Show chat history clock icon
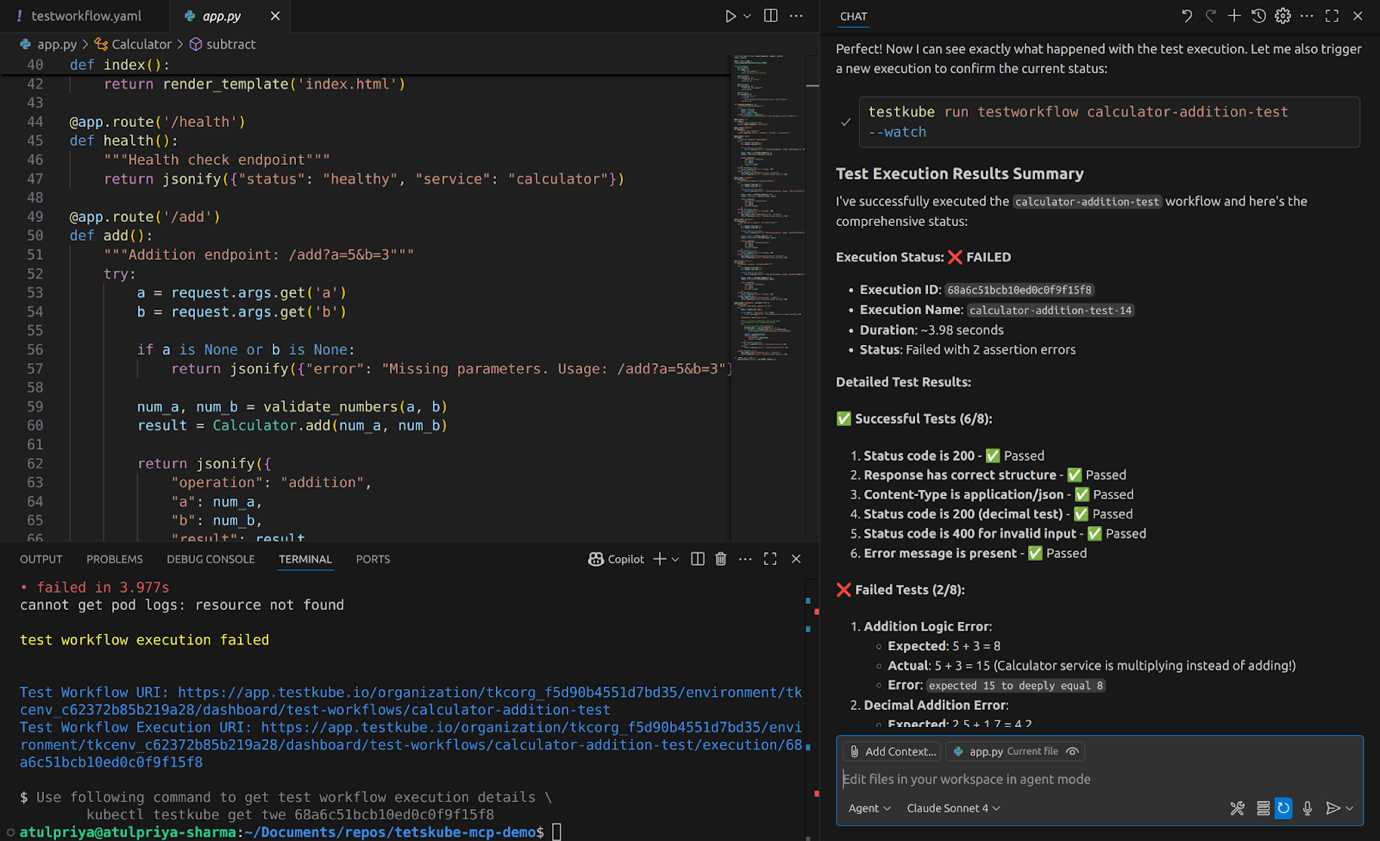 pyautogui.click(x=1258, y=16)
